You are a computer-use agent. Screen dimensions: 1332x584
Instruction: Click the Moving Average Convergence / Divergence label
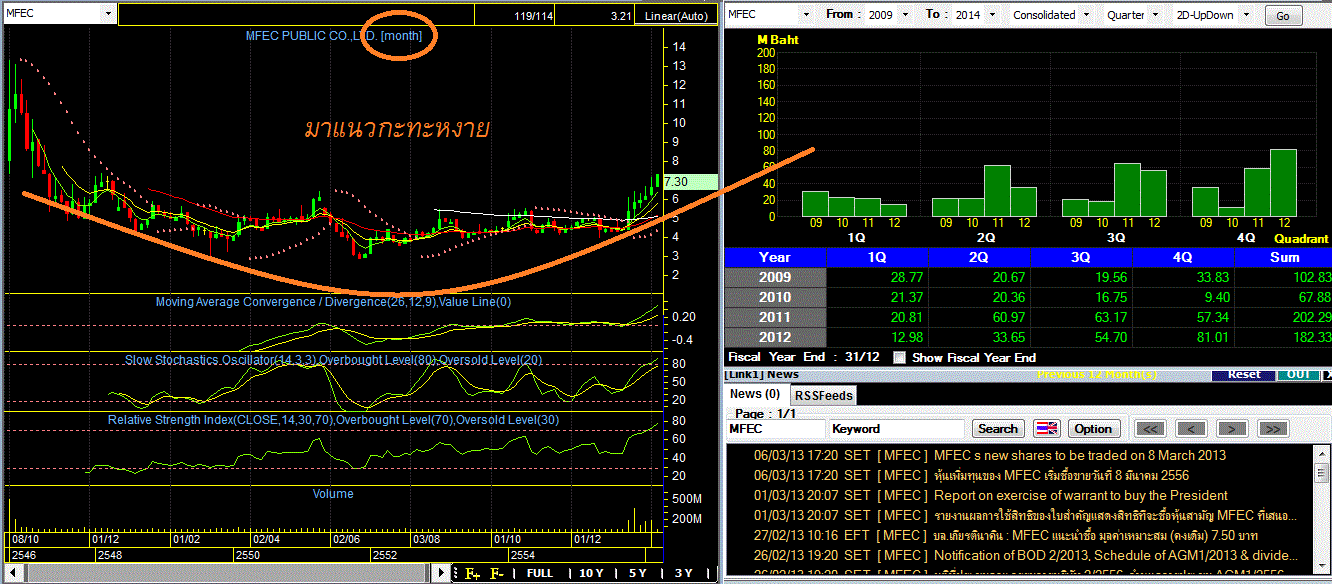tap(333, 302)
